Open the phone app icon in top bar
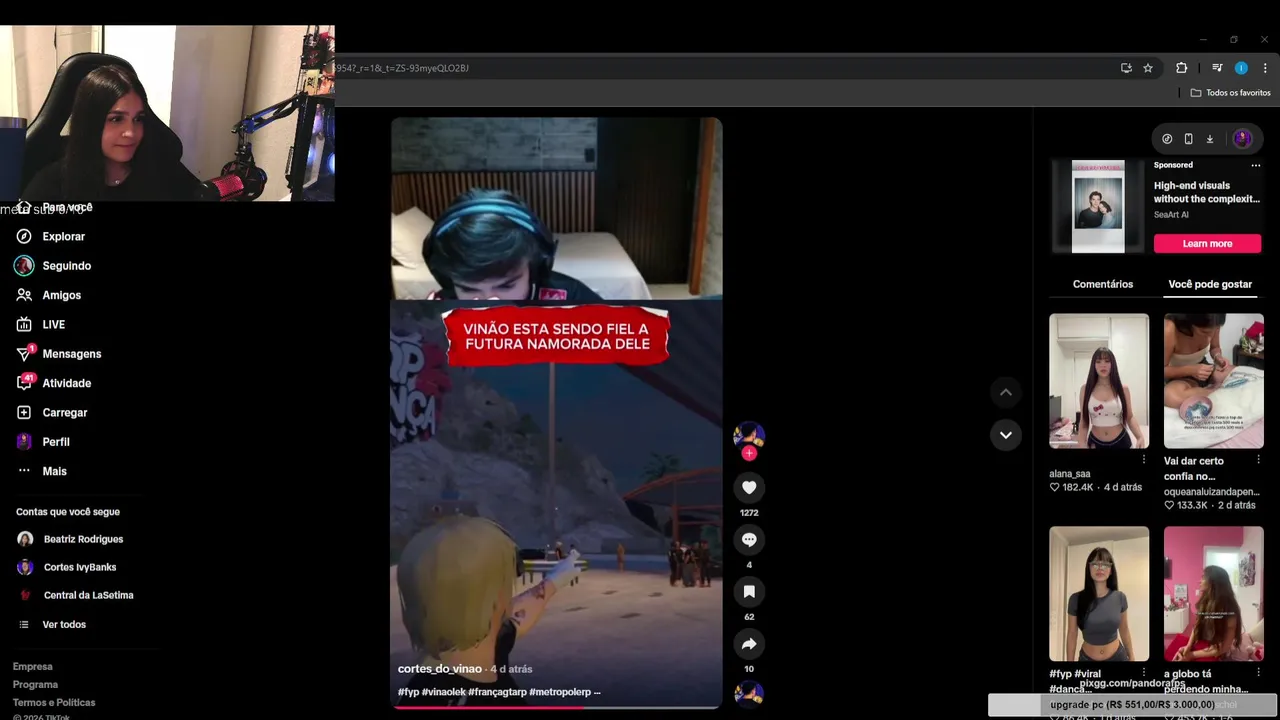Viewport: 1280px width, 720px height. (1188, 139)
